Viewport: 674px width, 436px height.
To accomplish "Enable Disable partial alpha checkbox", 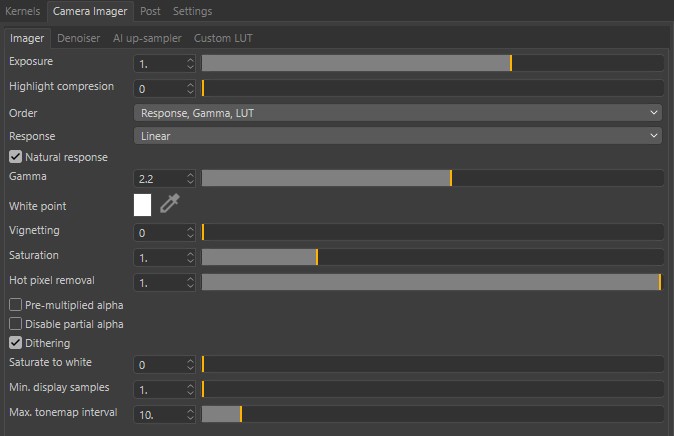I will (x=16, y=324).
